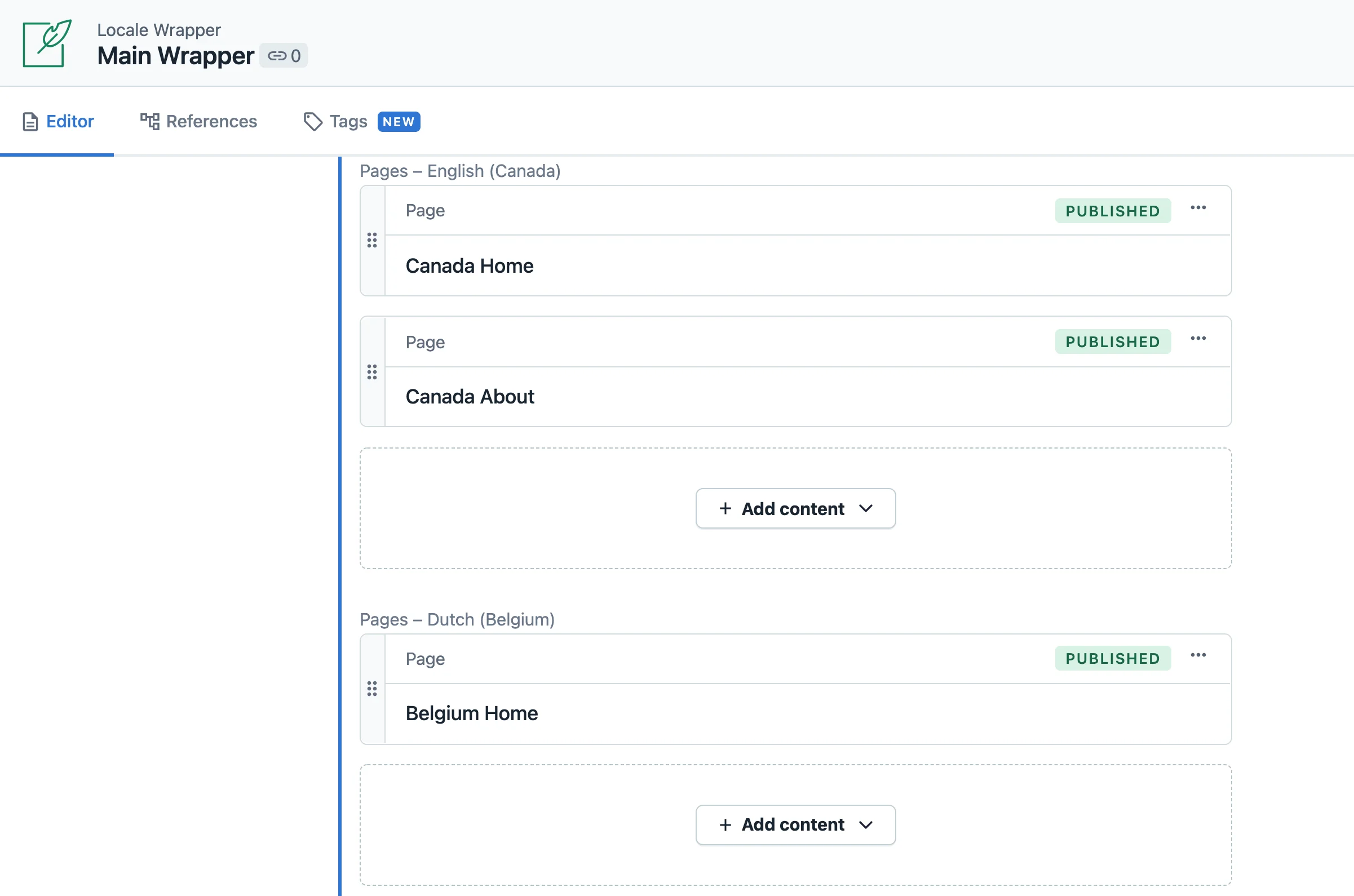1354x896 pixels.
Task: Open the Tags tab
Action: [x=336, y=121]
